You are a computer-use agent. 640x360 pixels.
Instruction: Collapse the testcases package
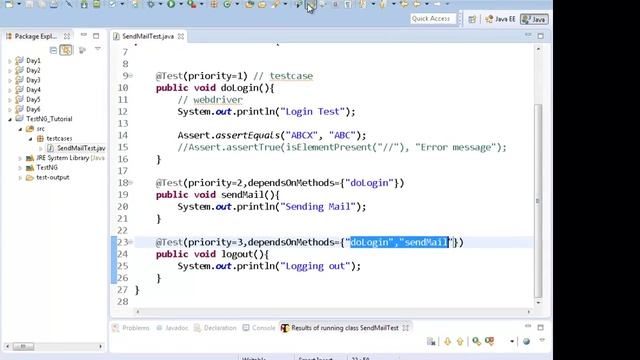pos(31,139)
